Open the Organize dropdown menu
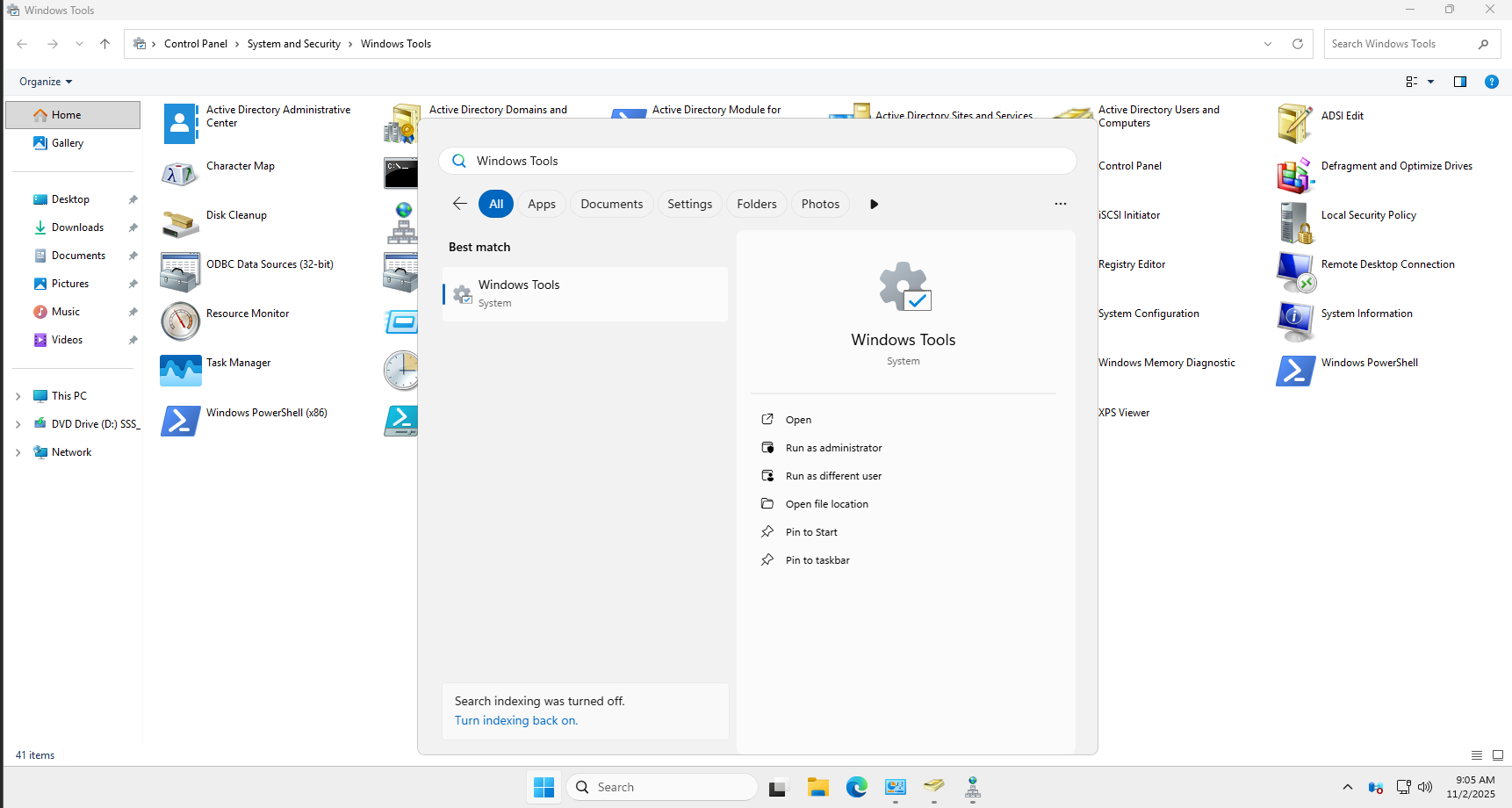 click(46, 82)
